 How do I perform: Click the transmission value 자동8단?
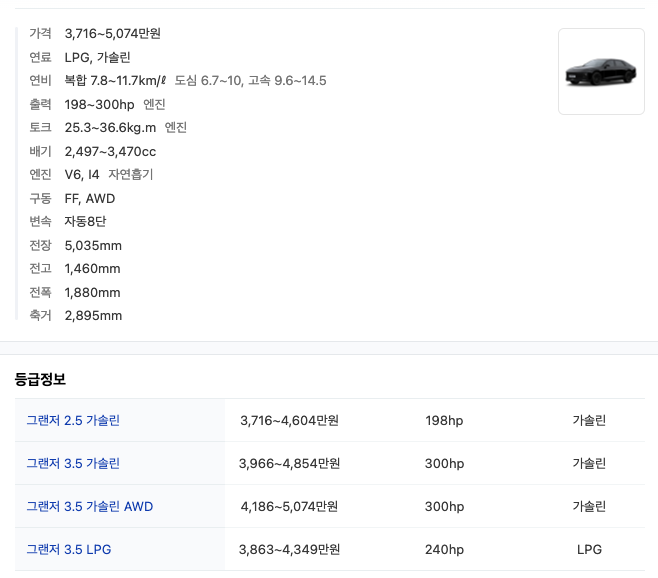coord(85,222)
